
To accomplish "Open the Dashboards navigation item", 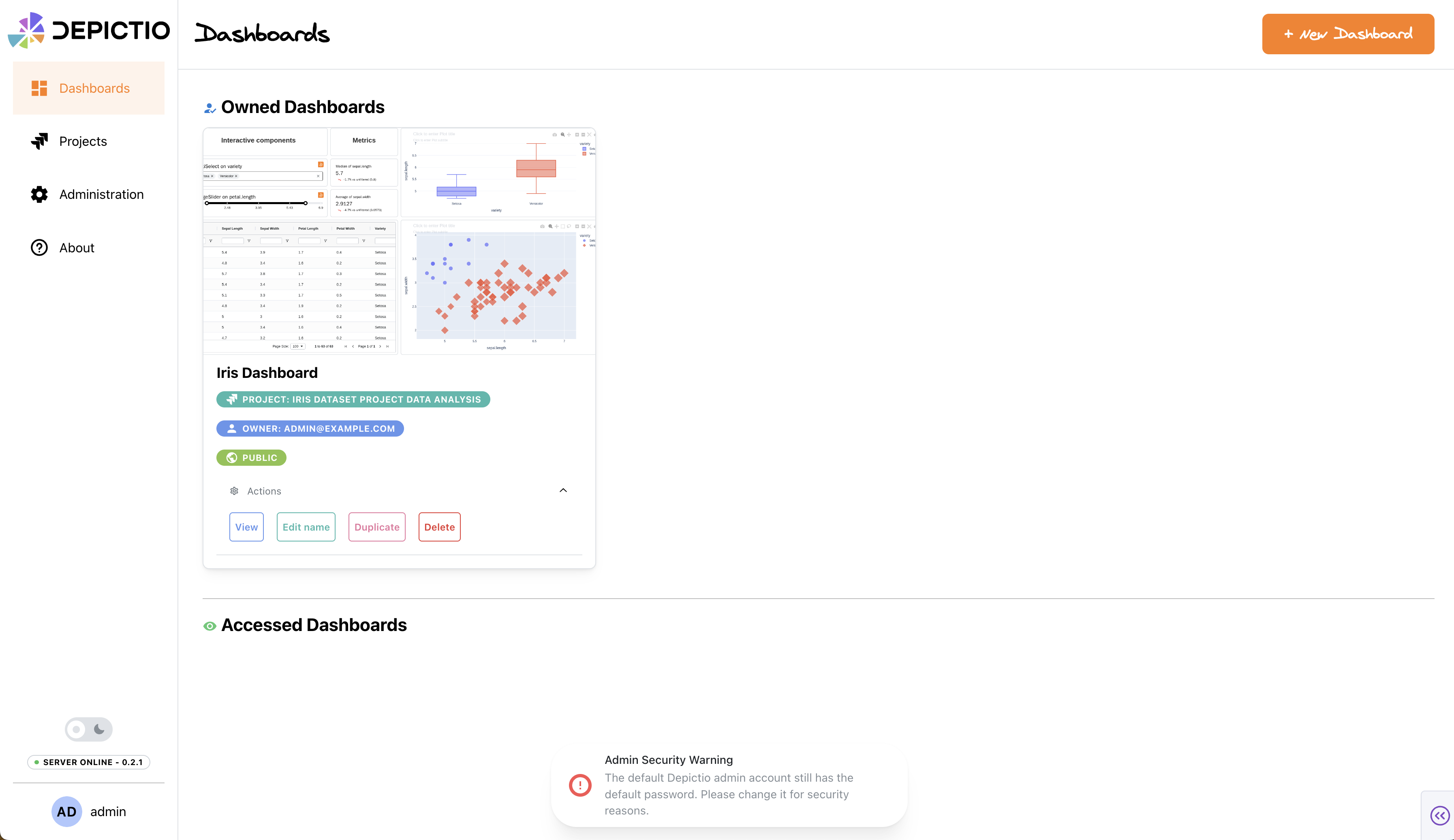I will (94, 87).
